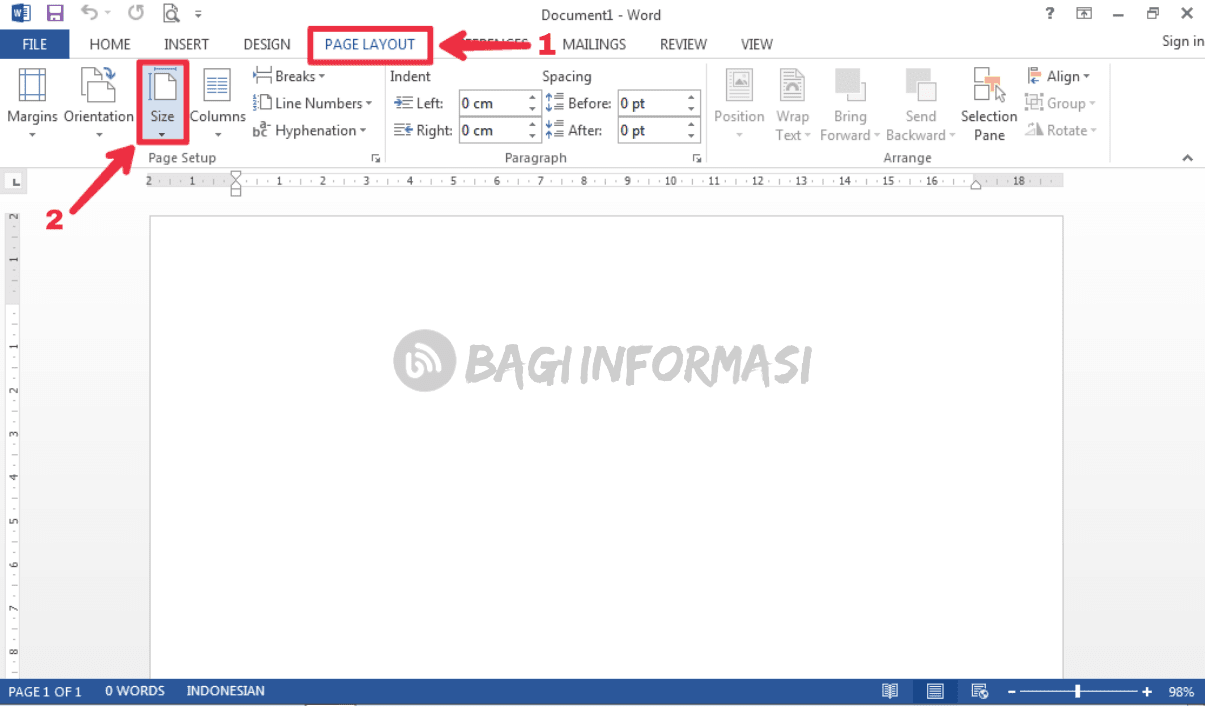
Task: Click the tab selector at the ruler corner
Action: tap(16, 181)
